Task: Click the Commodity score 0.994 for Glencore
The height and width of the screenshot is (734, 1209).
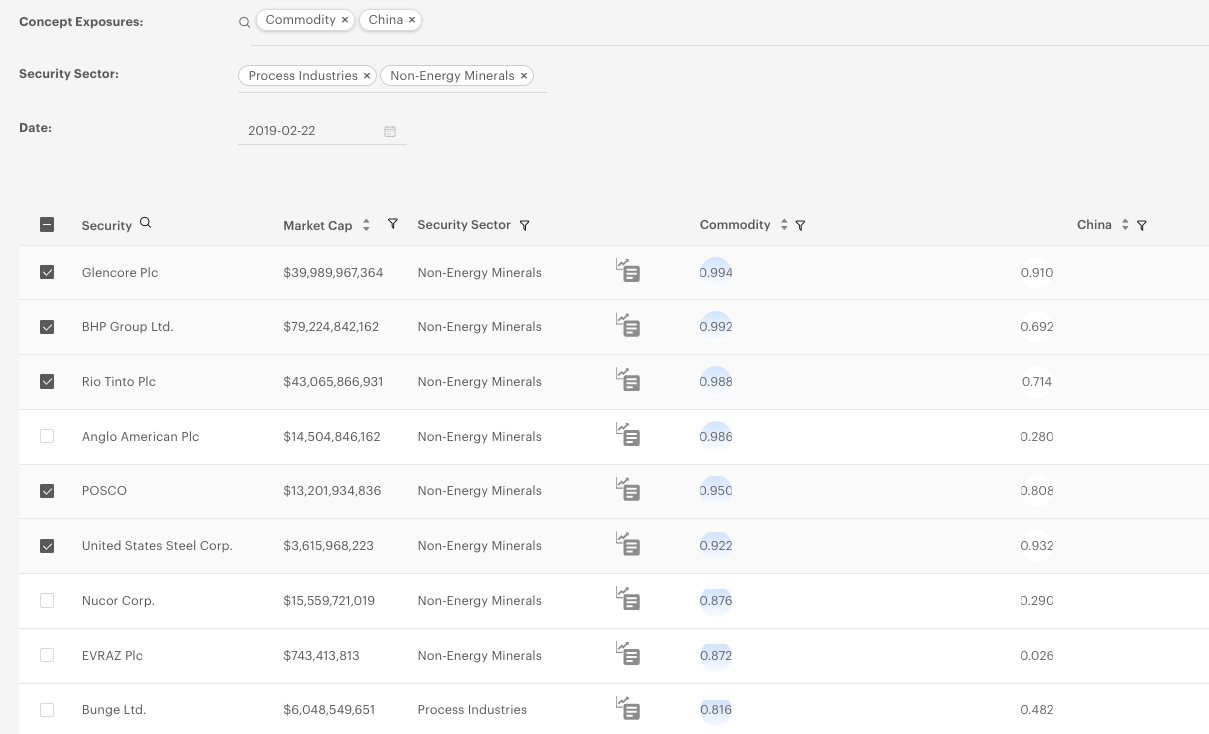Action: (x=716, y=272)
